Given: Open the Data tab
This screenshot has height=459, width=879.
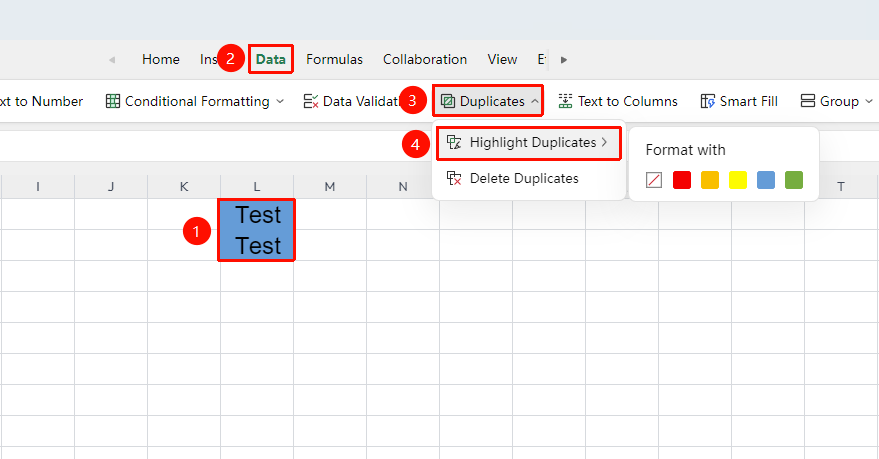Looking at the screenshot, I should 271,59.
